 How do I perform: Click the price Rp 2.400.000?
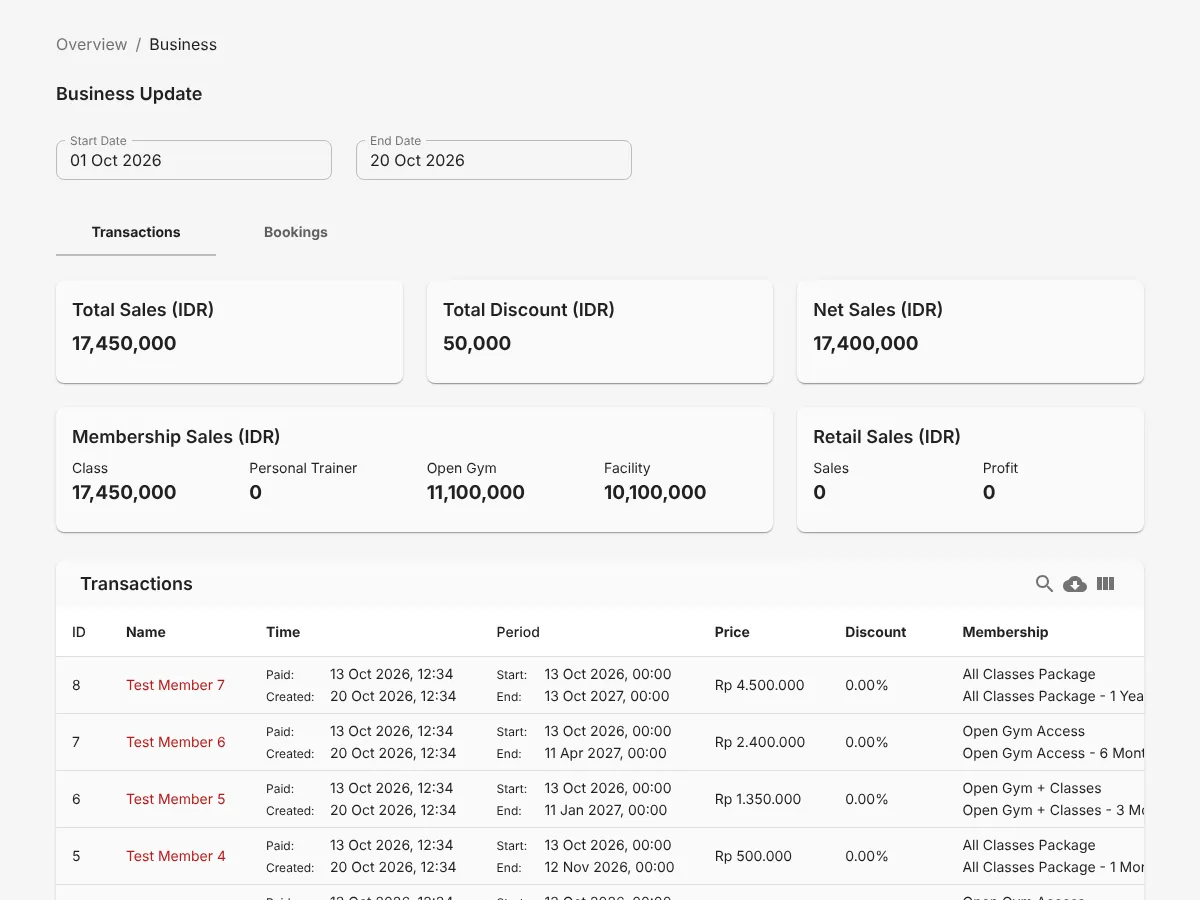(760, 742)
